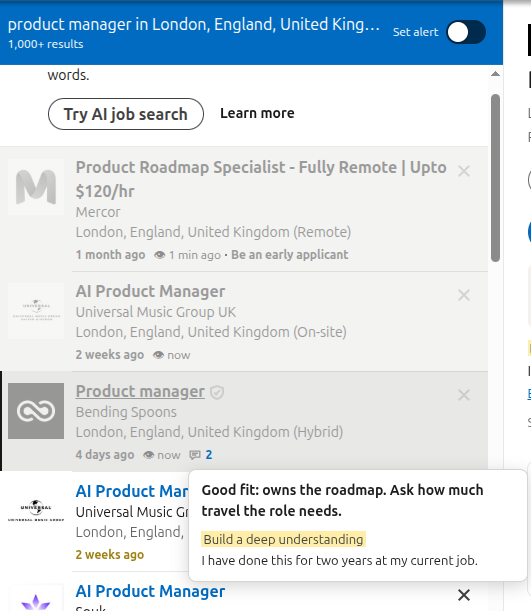Open the greyed-out AI Product Manager job title
The image size is (531, 611).
click(x=150, y=291)
